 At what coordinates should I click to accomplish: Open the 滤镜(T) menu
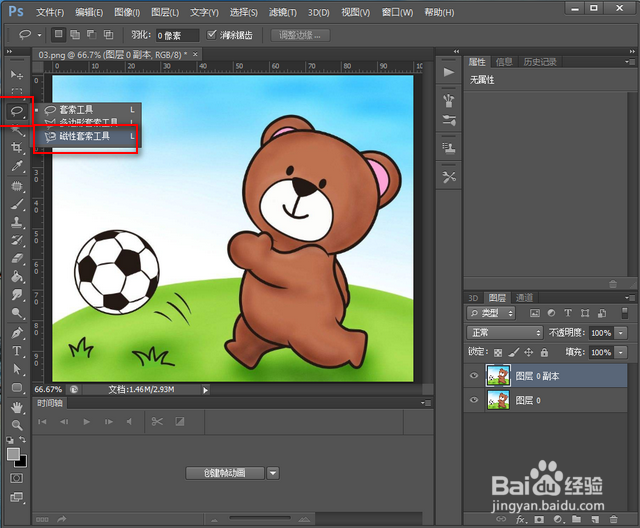click(283, 13)
